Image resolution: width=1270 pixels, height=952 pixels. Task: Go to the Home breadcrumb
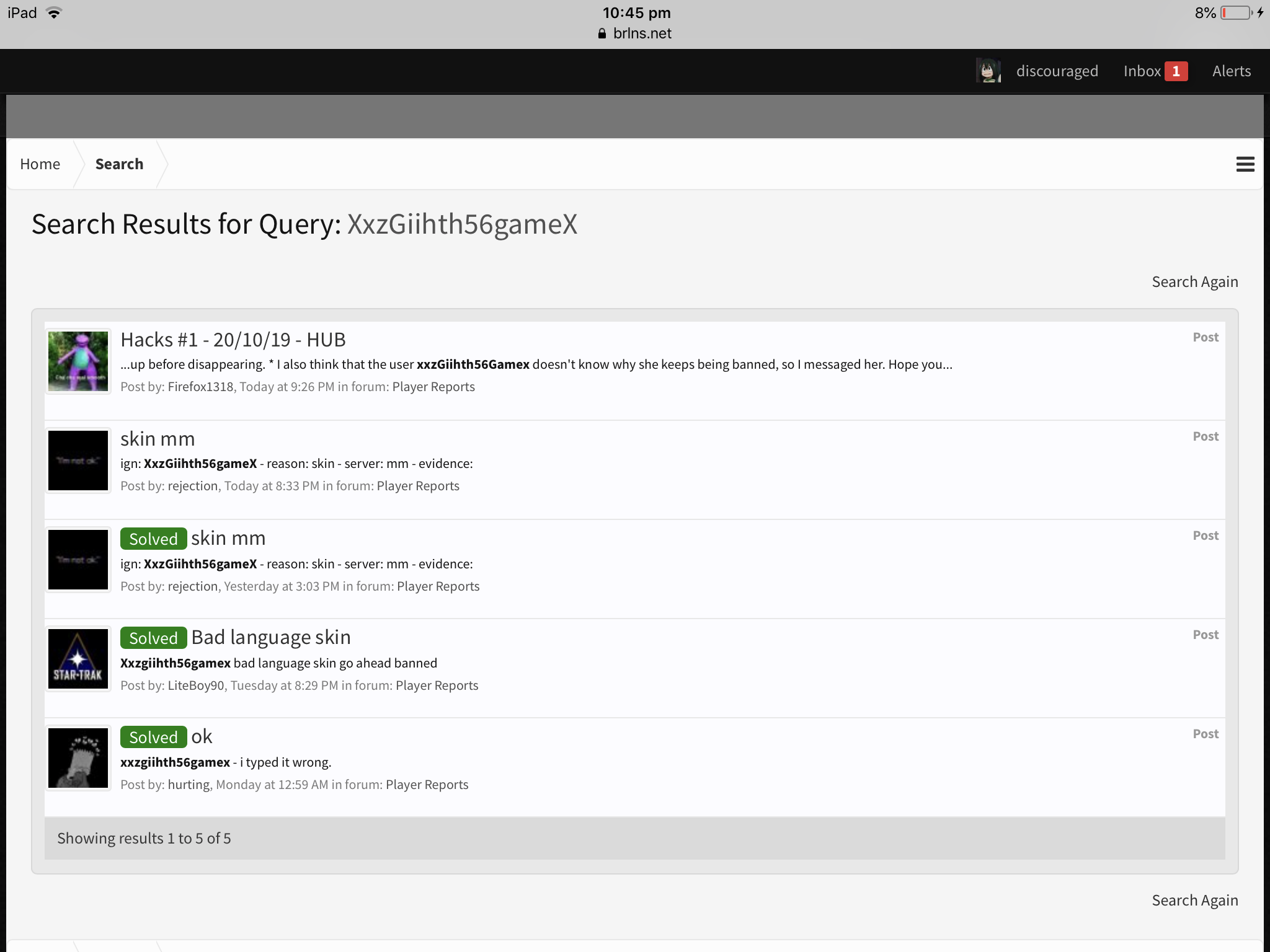click(x=40, y=164)
